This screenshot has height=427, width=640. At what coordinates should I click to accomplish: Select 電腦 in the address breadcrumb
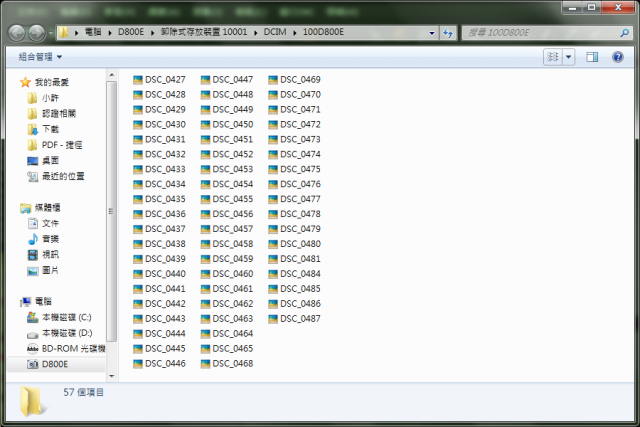click(93, 32)
